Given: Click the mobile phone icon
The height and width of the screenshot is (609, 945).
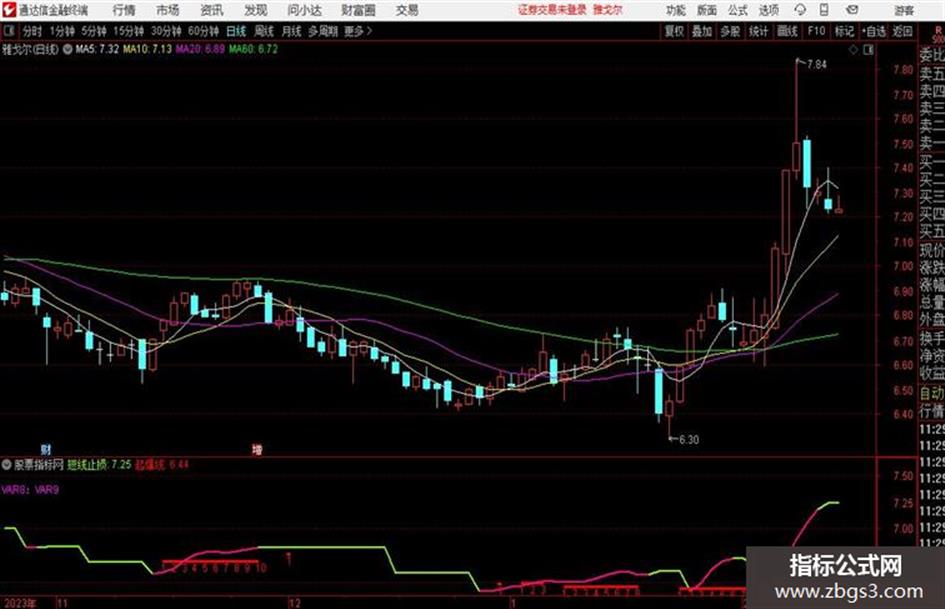Looking at the screenshot, I should point(824,10).
